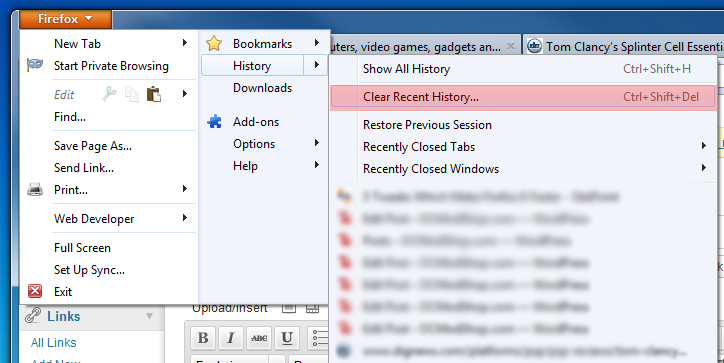Expand Recently Closed Windows submenu arrow
This screenshot has width=724, height=363.
(x=704, y=168)
